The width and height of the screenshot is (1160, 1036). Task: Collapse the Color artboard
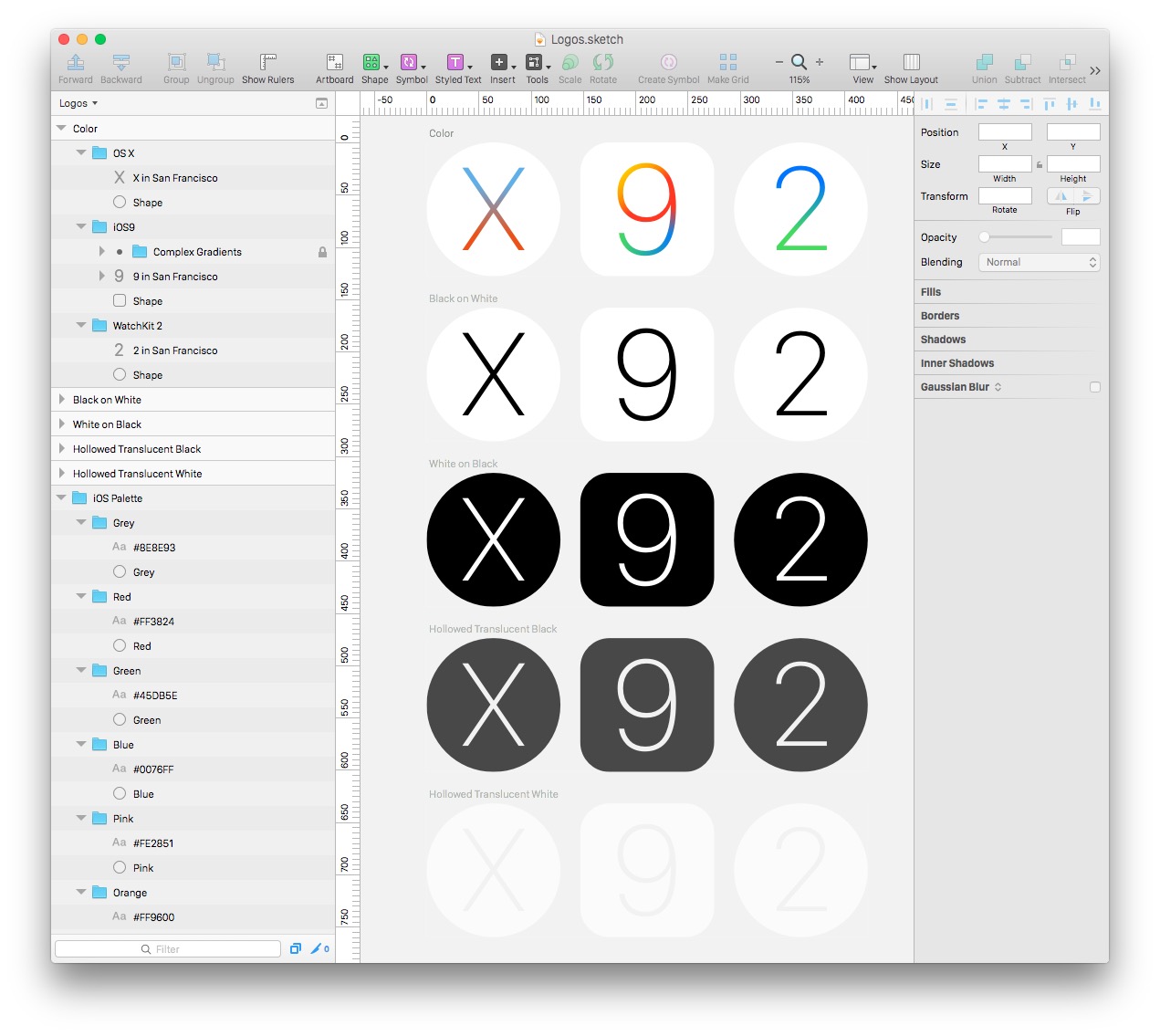[x=61, y=129]
